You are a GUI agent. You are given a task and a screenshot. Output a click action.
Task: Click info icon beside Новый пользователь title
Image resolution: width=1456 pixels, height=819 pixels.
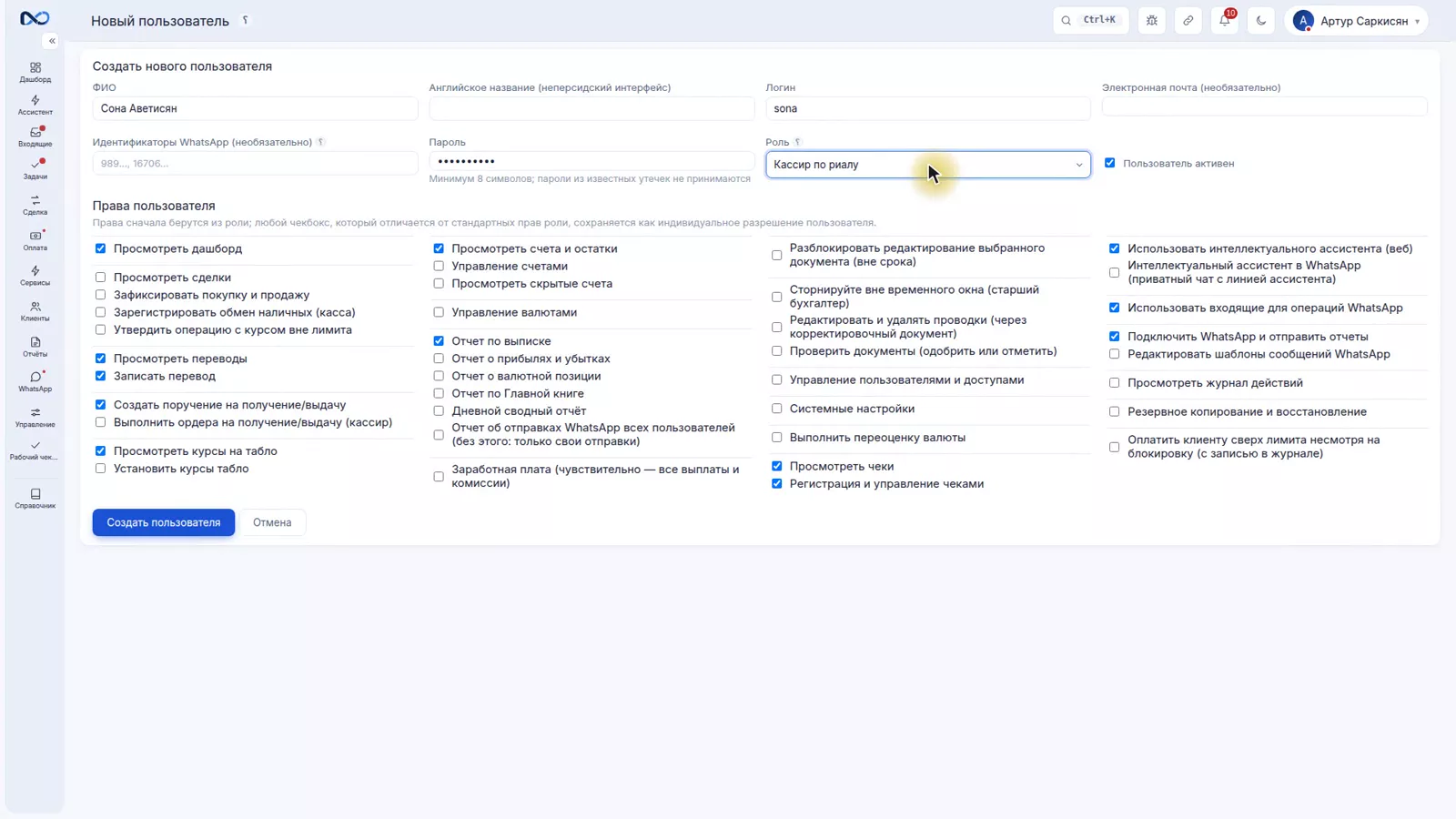point(245,20)
